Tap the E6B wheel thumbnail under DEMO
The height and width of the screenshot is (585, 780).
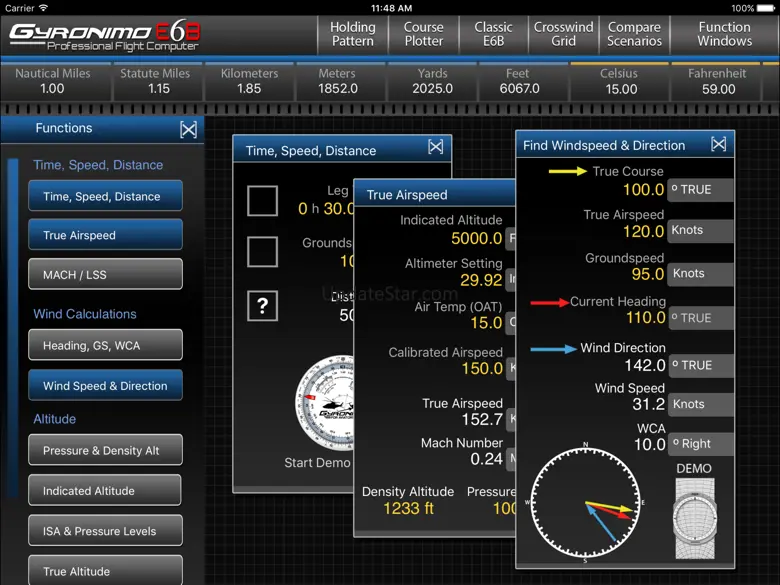point(694,518)
